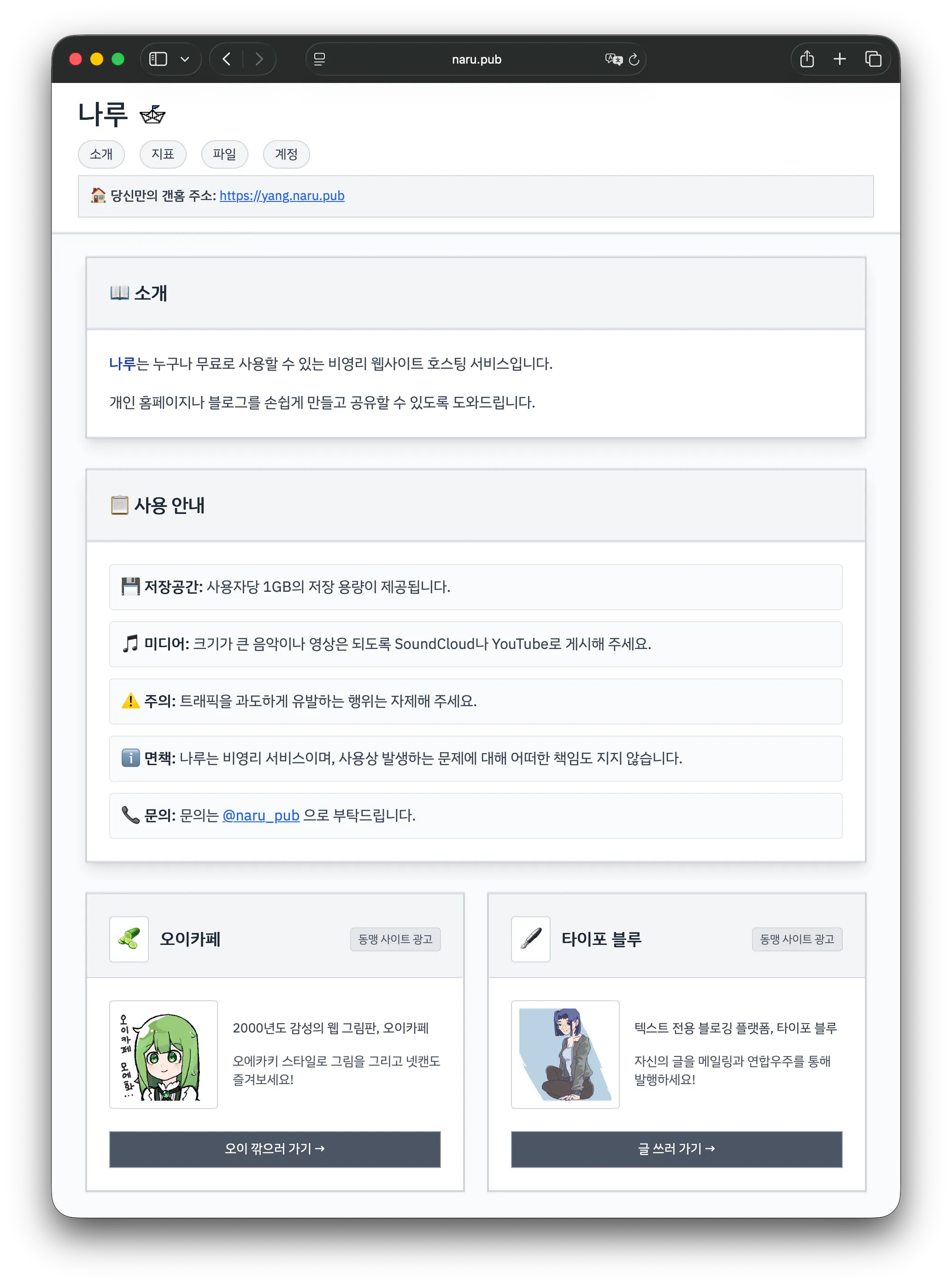The image size is (952, 1286).
Task: Click the green-haired 오이카페 thumbnail
Action: [164, 1054]
